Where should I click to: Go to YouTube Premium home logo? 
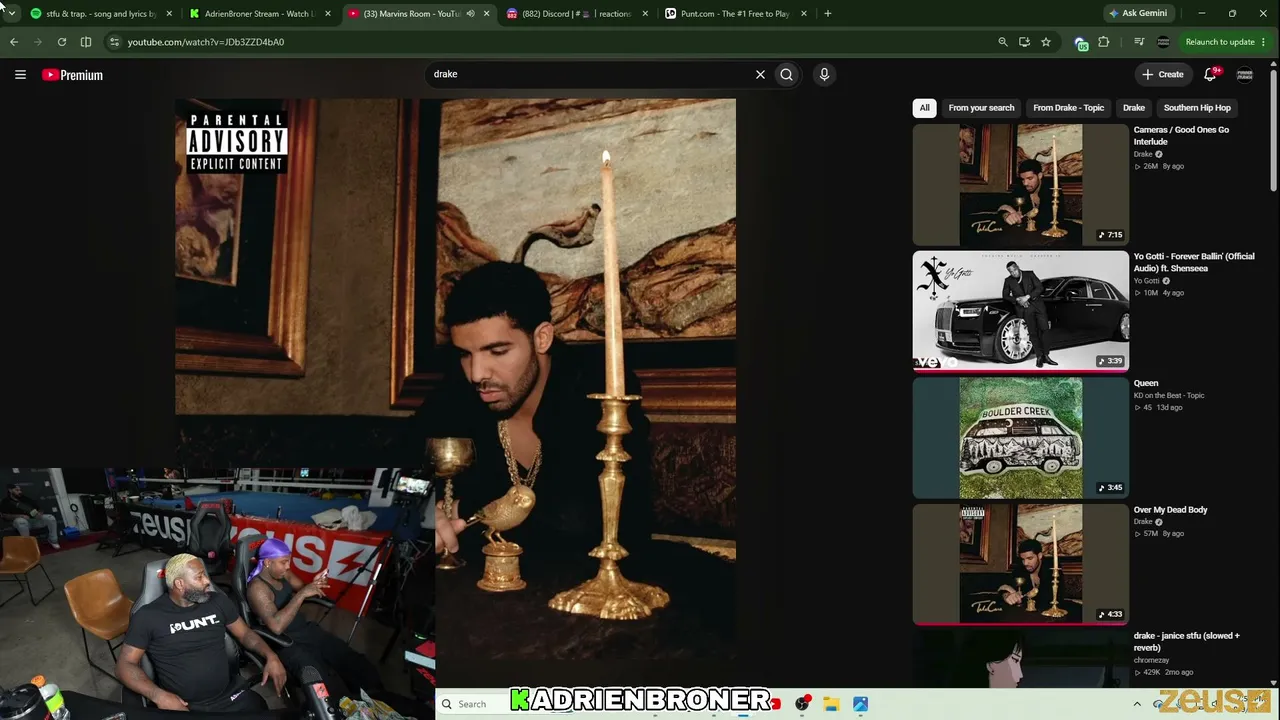tap(72, 75)
